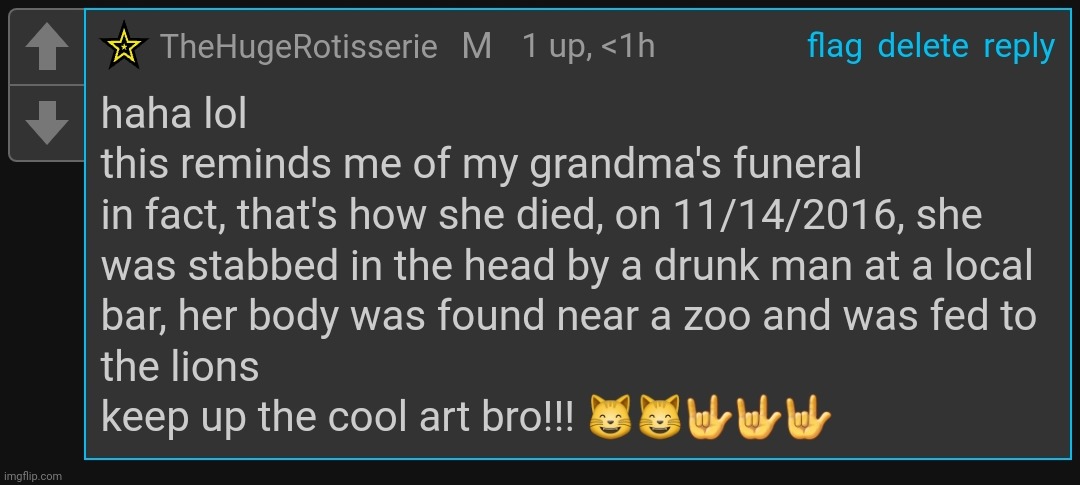Click the first grinning cat emoji

click(x=610, y=415)
